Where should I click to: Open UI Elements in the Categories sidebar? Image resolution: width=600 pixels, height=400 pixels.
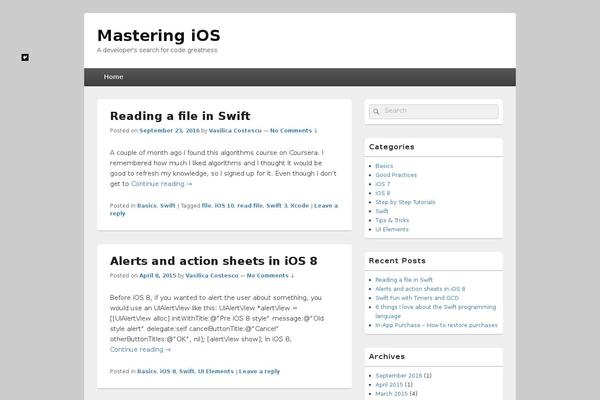pyautogui.click(x=392, y=230)
